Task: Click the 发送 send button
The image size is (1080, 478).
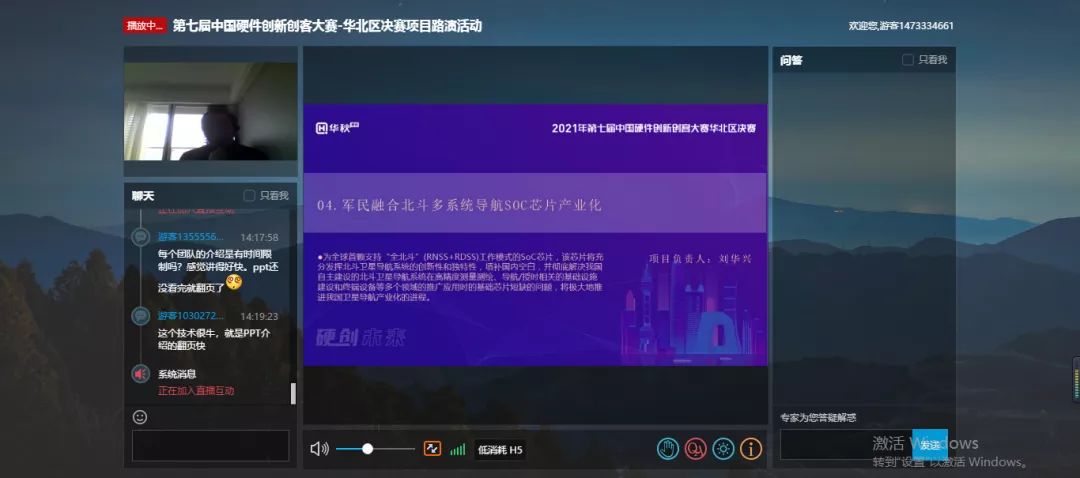Action: click(930, 444)
